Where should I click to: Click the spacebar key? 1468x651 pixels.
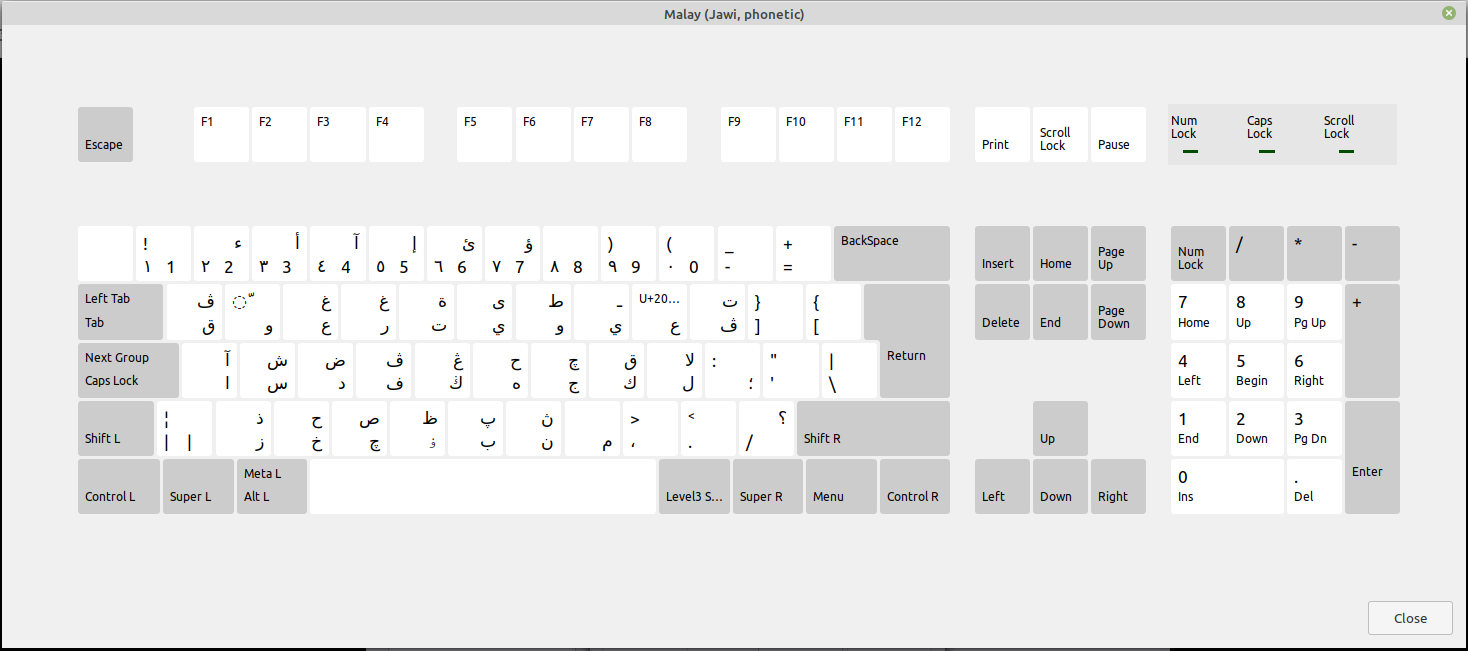click(x=483, y=486)
